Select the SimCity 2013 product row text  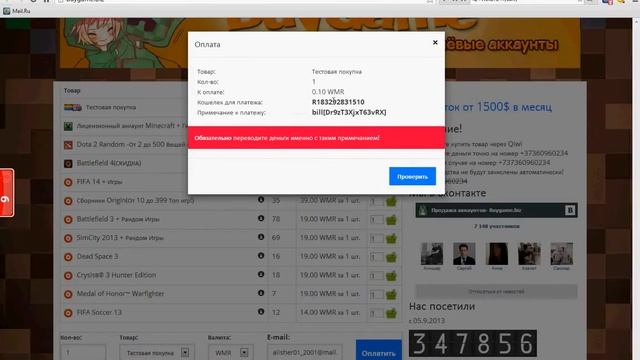120,238
